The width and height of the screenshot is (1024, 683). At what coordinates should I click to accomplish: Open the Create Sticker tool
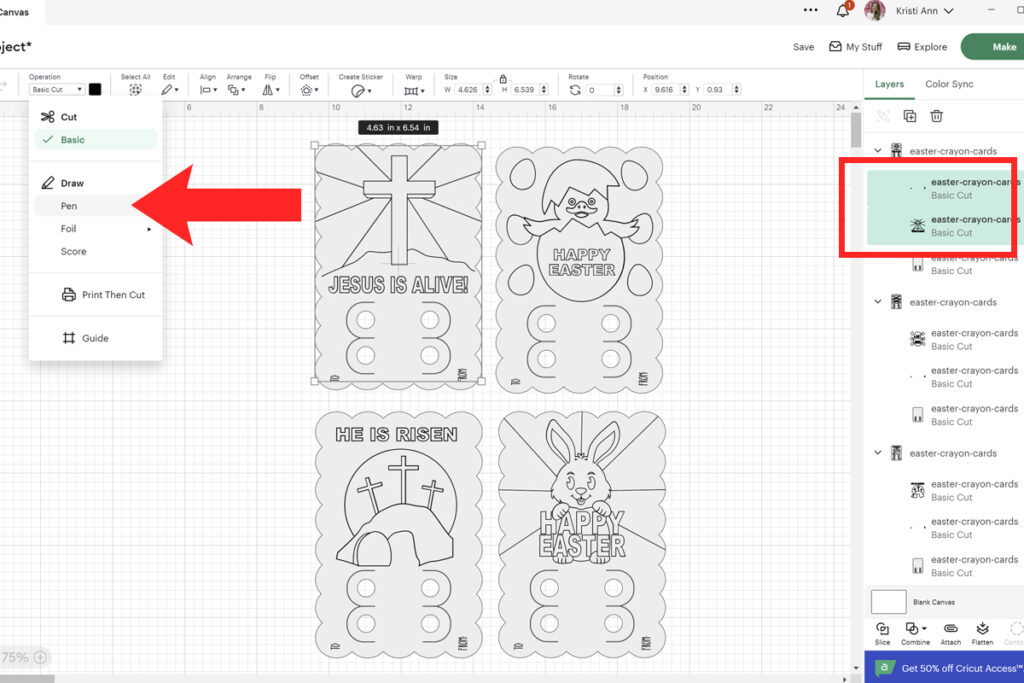[x=359, y=89]
